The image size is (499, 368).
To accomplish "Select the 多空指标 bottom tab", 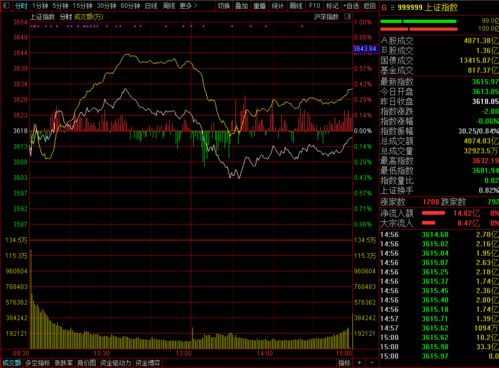I will (37, 363).
